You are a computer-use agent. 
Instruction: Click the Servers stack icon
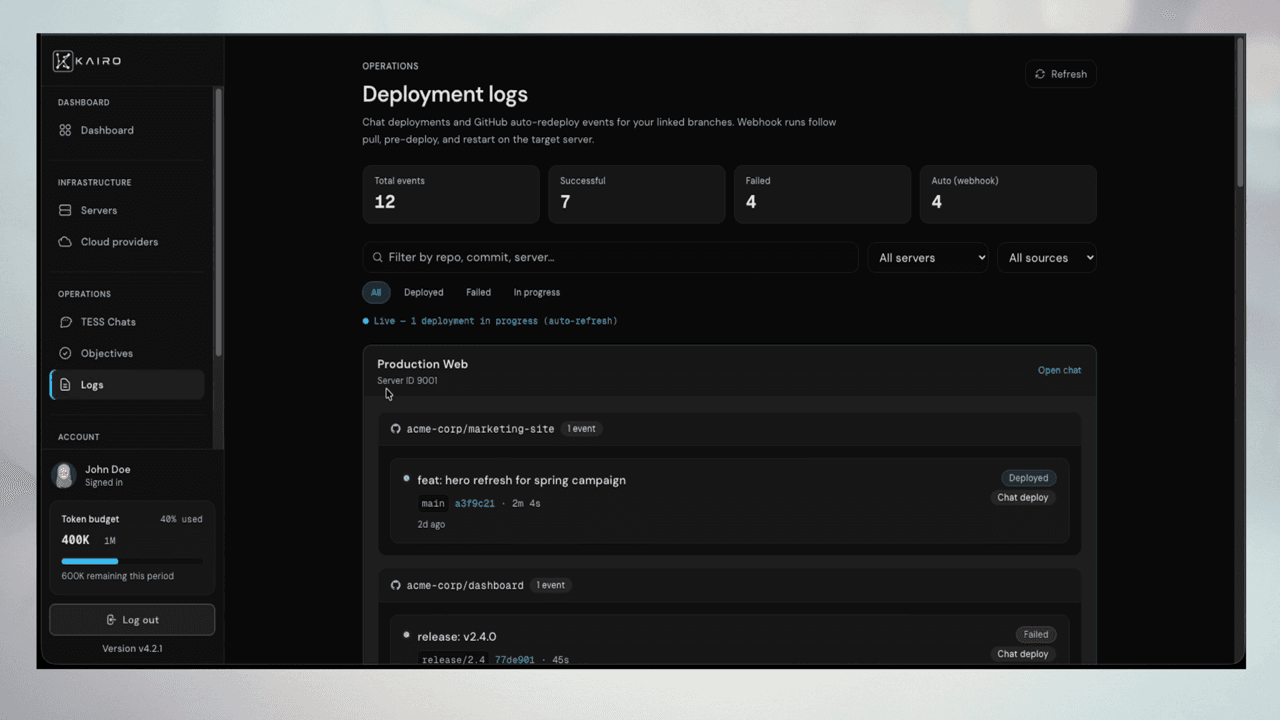tap(65, 210)
